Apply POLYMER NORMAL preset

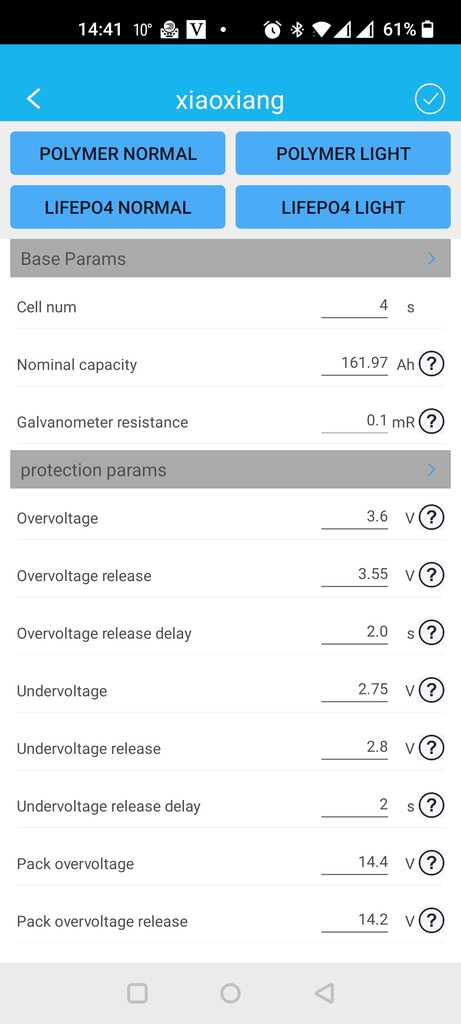(x=118, y=153)
